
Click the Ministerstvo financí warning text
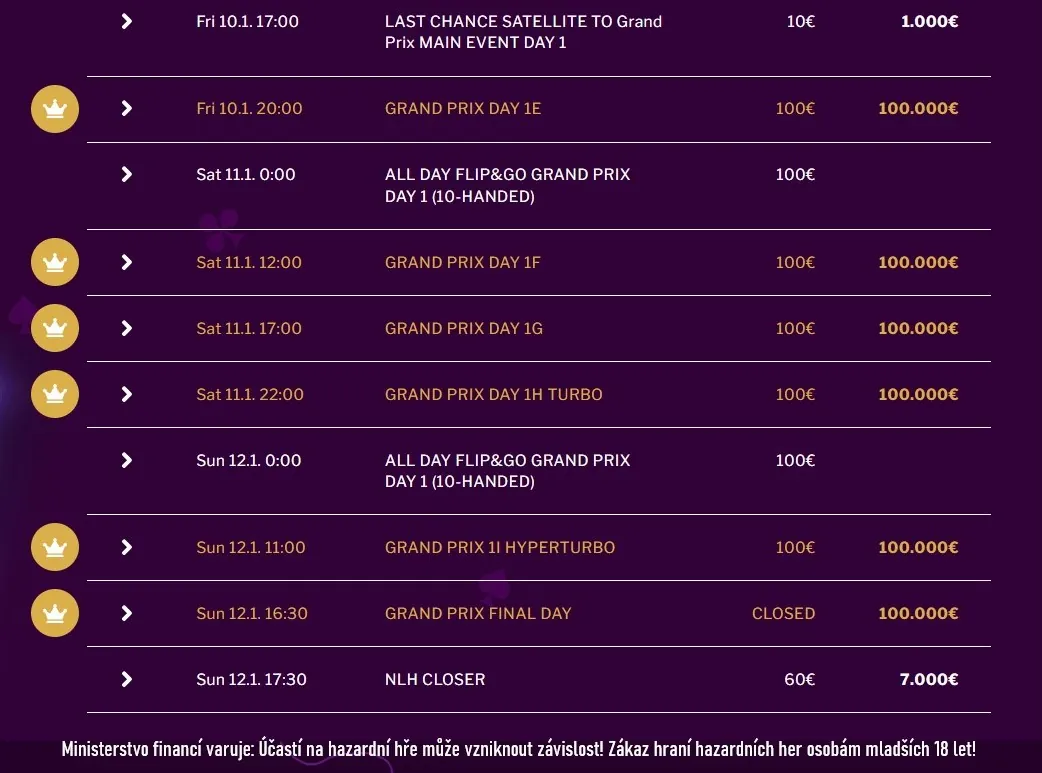518,749
